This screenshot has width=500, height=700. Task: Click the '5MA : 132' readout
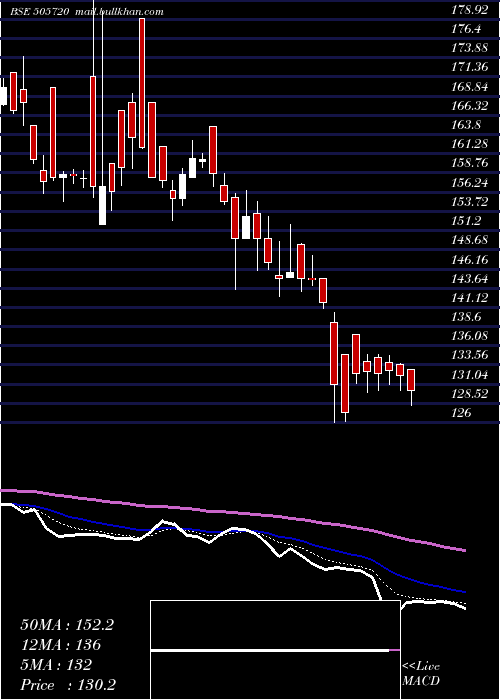coord(56,665)
